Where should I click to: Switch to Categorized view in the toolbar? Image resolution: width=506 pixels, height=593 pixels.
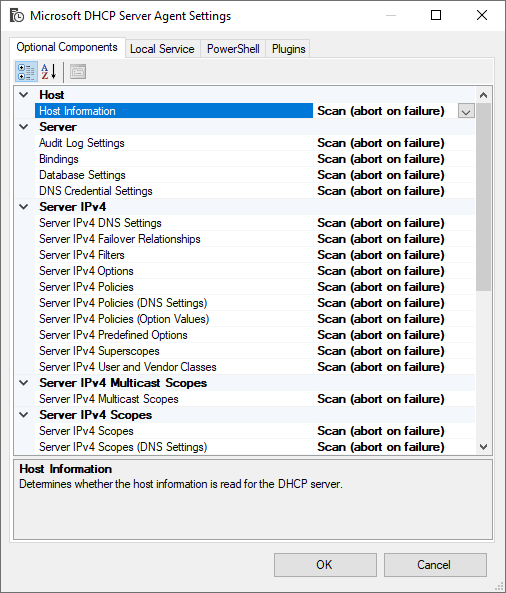(x=26, y=71)
